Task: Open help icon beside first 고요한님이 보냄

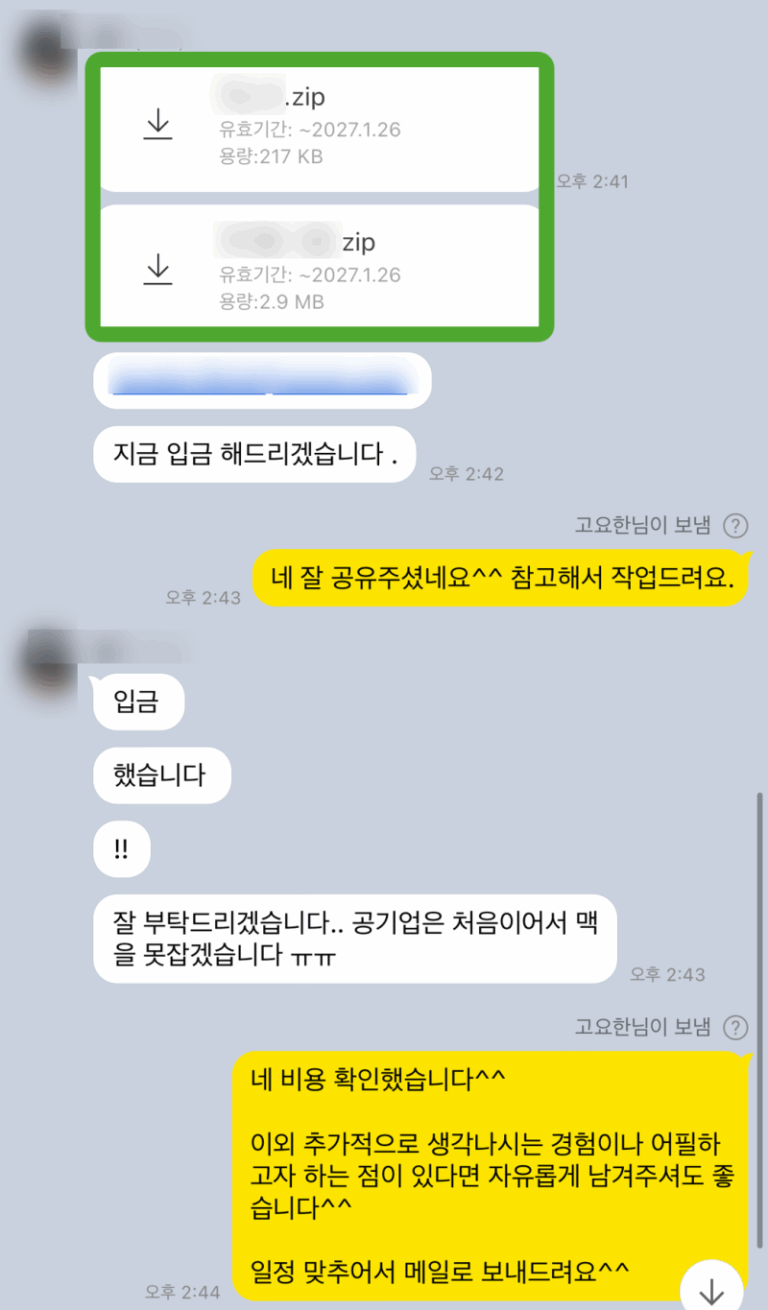Action: [x=736, y=526]
